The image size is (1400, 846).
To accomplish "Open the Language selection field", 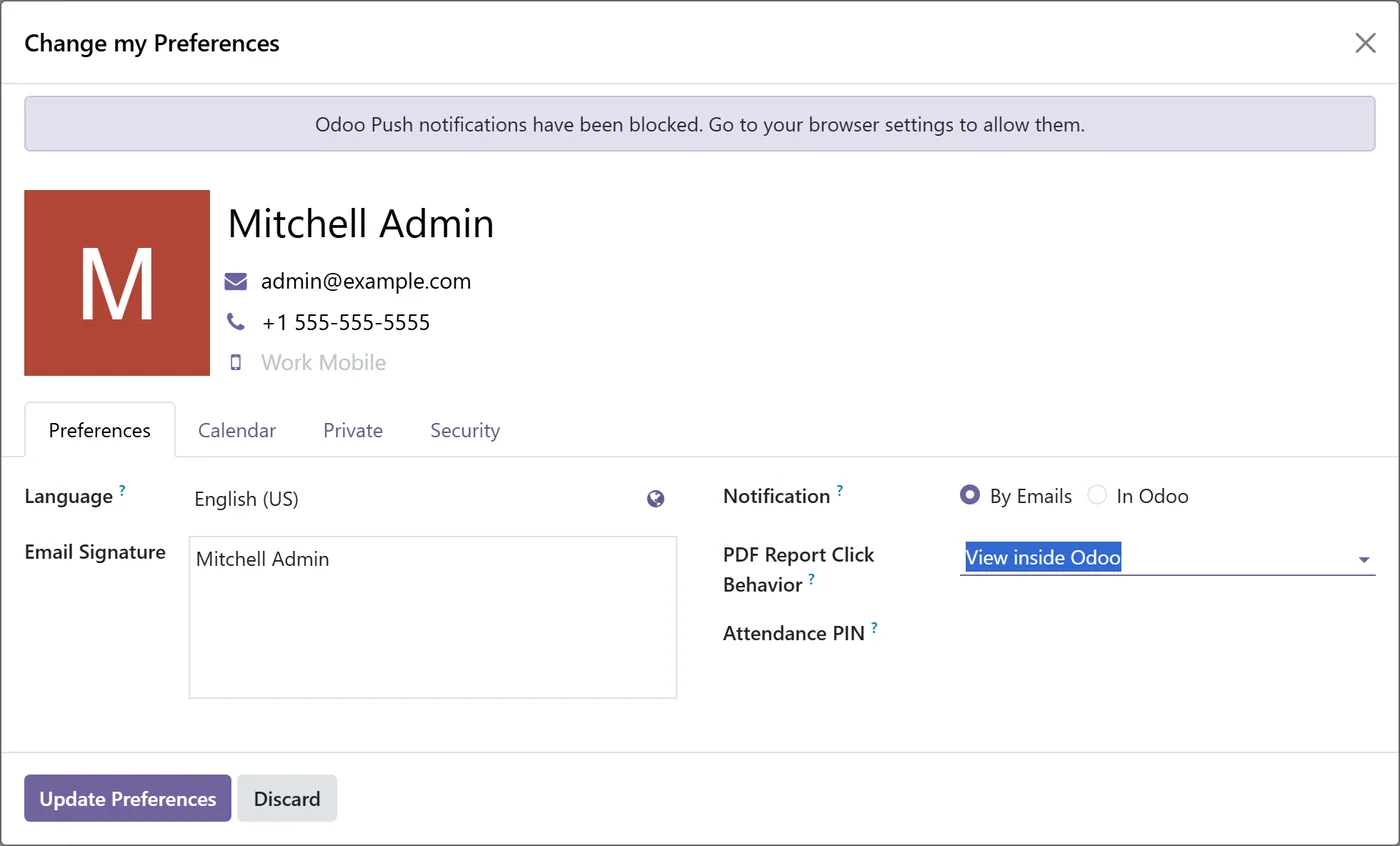I will coord(416,499).
